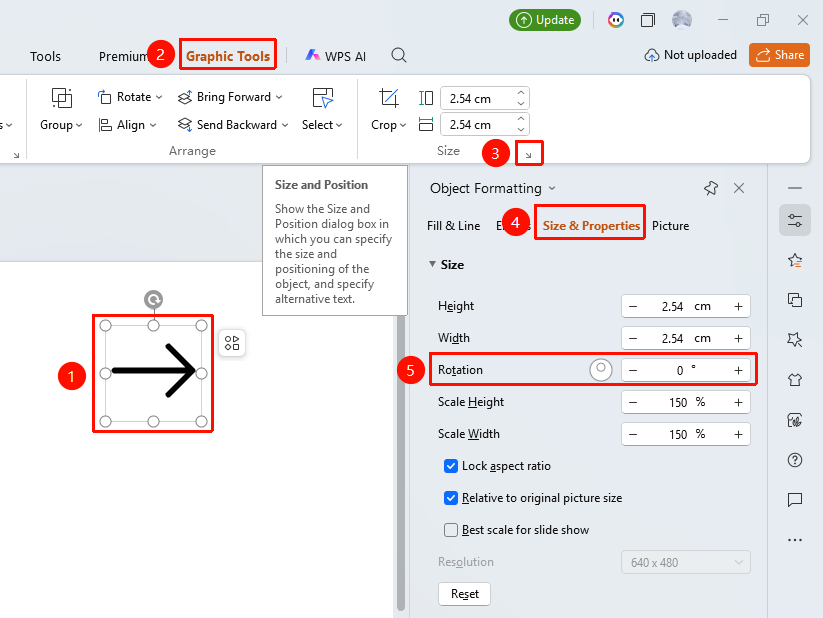Click the WPS AI icon

coord(312,55)
